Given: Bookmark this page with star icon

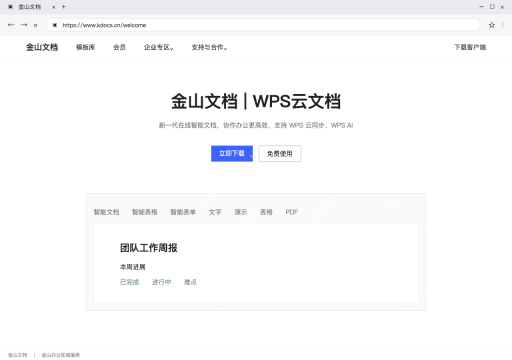Looking at the screenshot, I should click(x=492, y=25).
